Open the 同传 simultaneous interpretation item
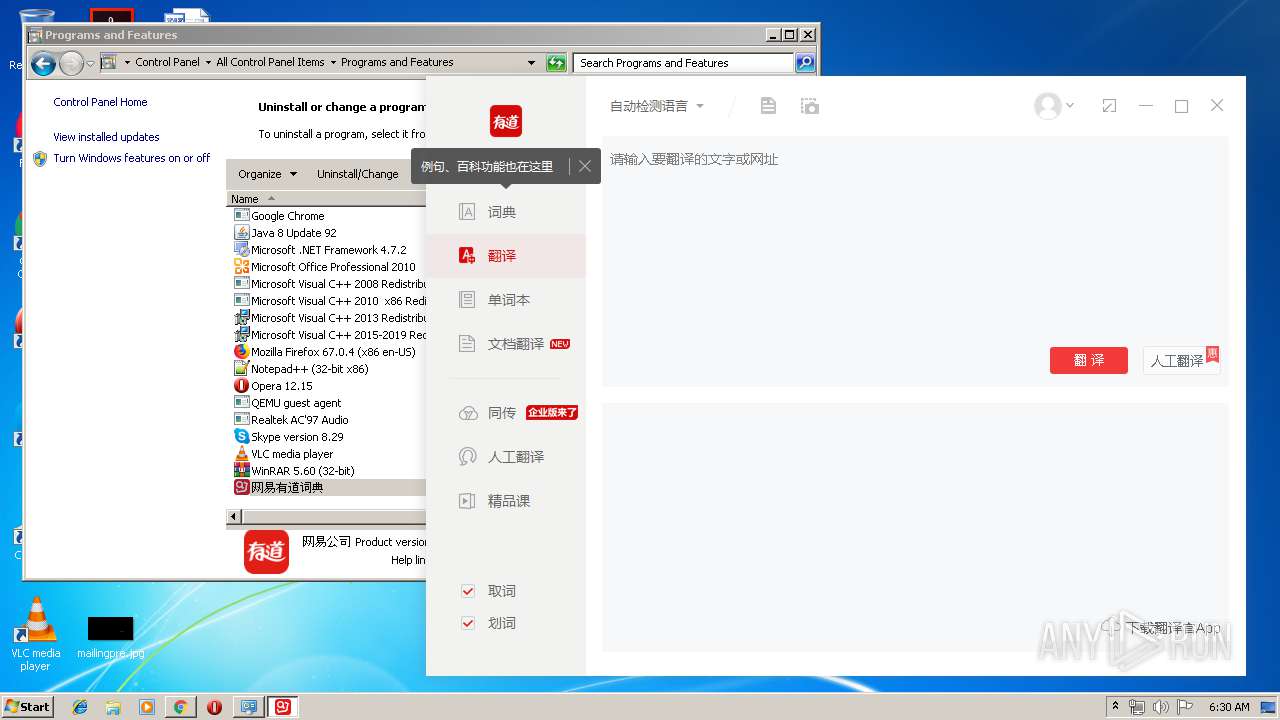 506,413
